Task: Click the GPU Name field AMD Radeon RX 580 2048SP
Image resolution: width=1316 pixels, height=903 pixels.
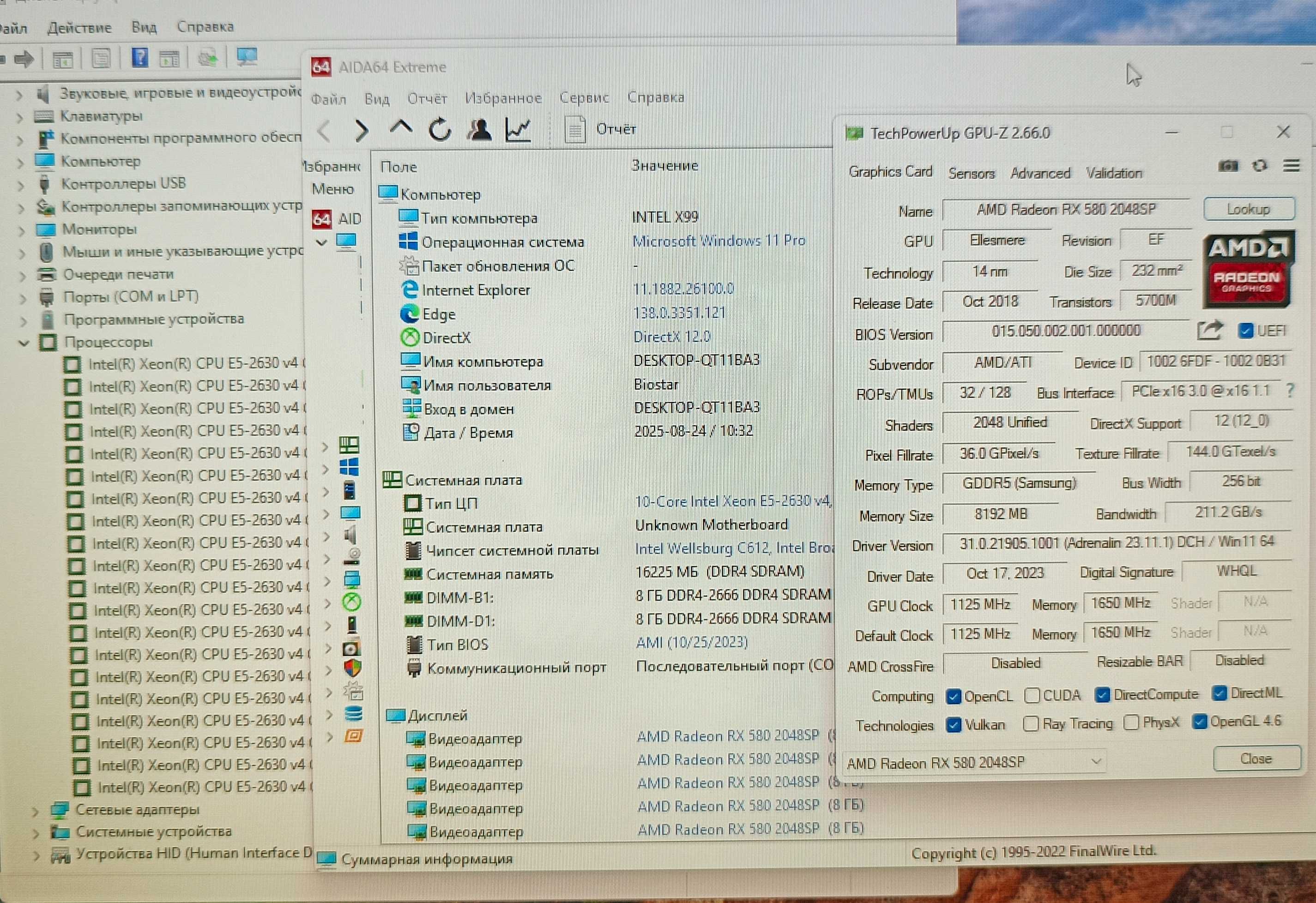Action: point(1066,210)
